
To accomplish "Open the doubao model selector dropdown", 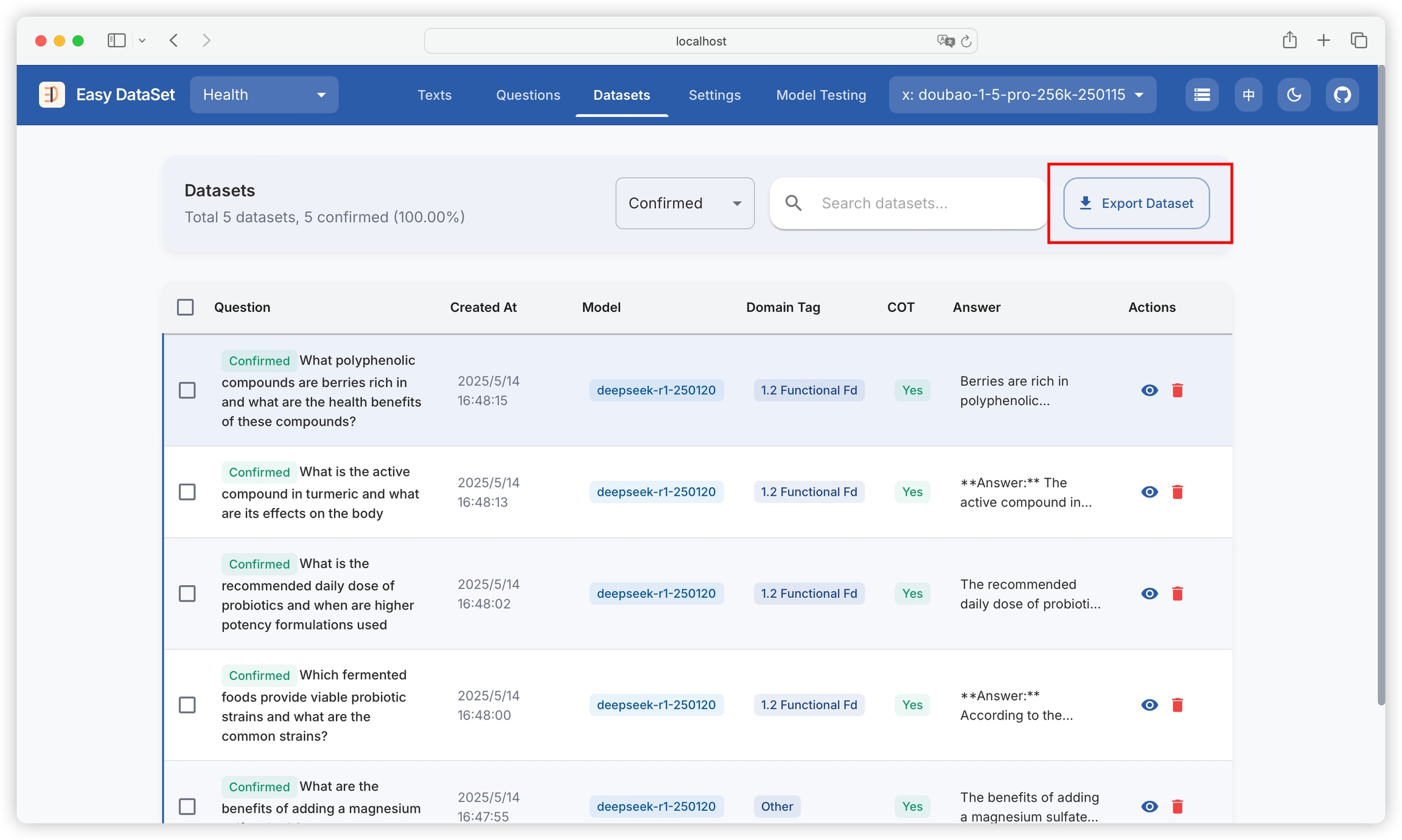I will point(1022,95).
